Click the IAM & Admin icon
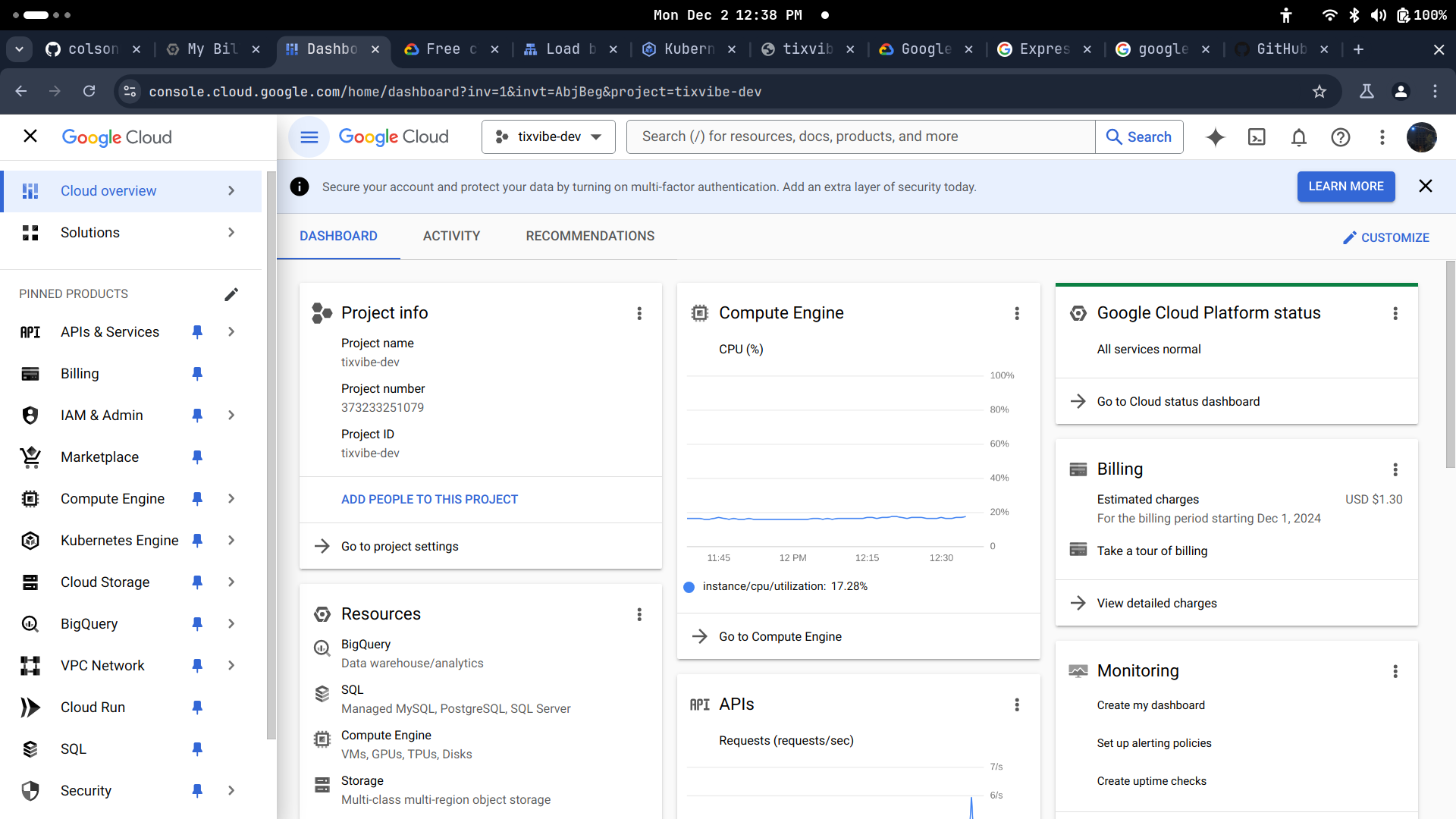 click(29, 415)
